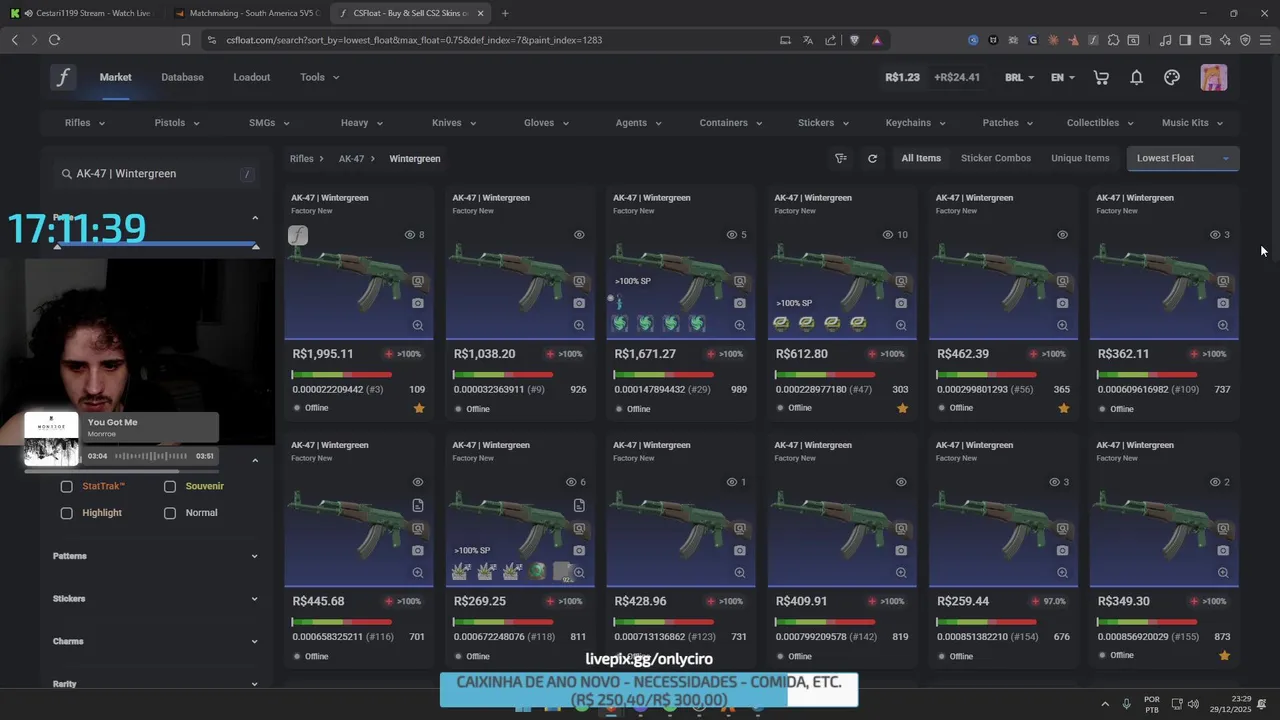1280x720 pixels.
Task: Open the BRL currency dropdown
Action: pos(1021,77)
